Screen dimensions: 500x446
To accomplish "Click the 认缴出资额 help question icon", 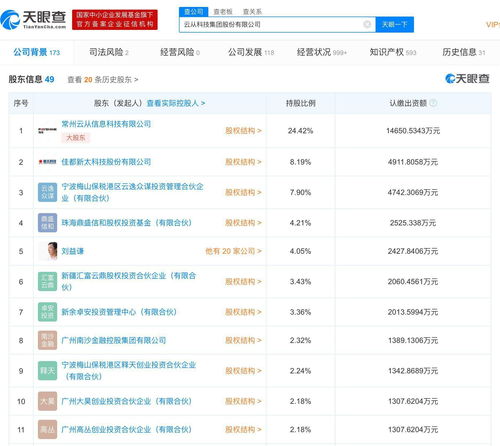I will pyautogui.click(x=433, y=103).
